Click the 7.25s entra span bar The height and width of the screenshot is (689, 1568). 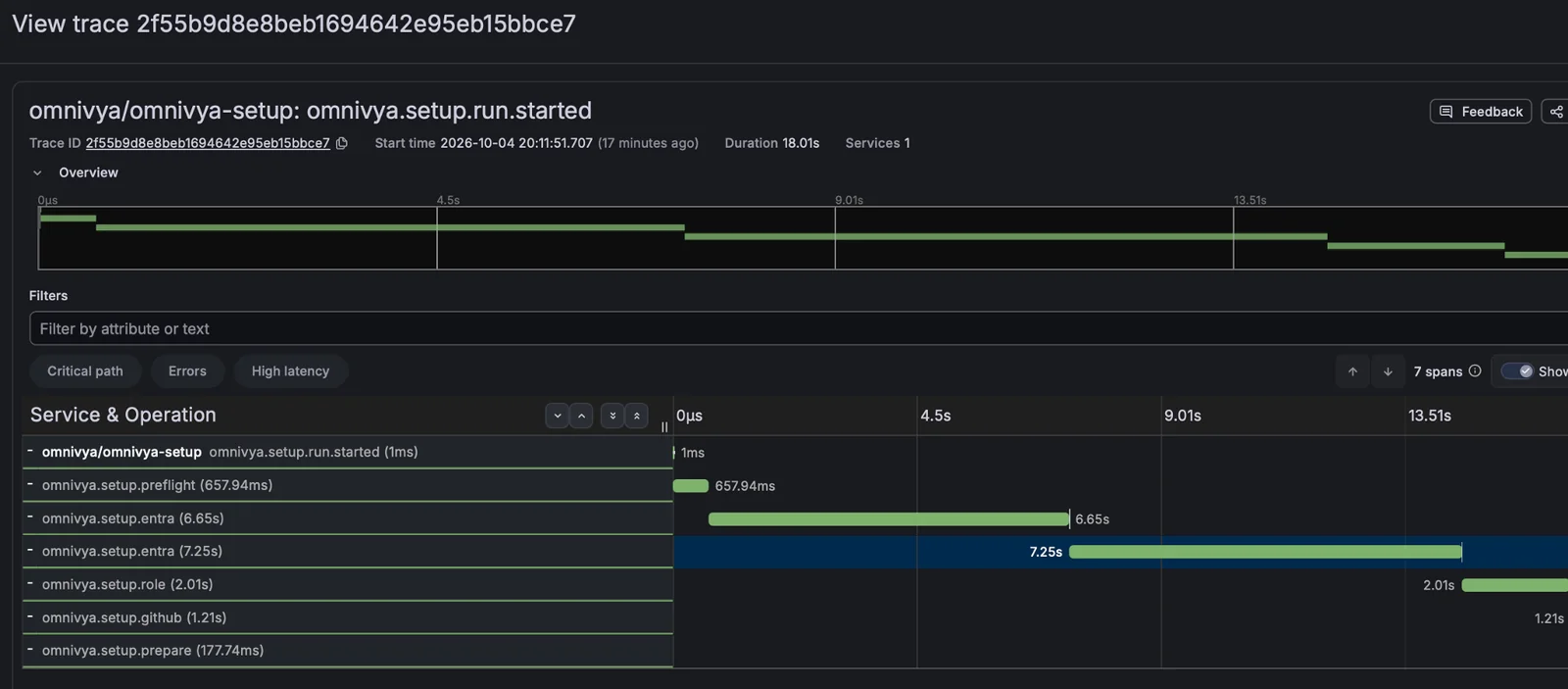coord(1265,552)
